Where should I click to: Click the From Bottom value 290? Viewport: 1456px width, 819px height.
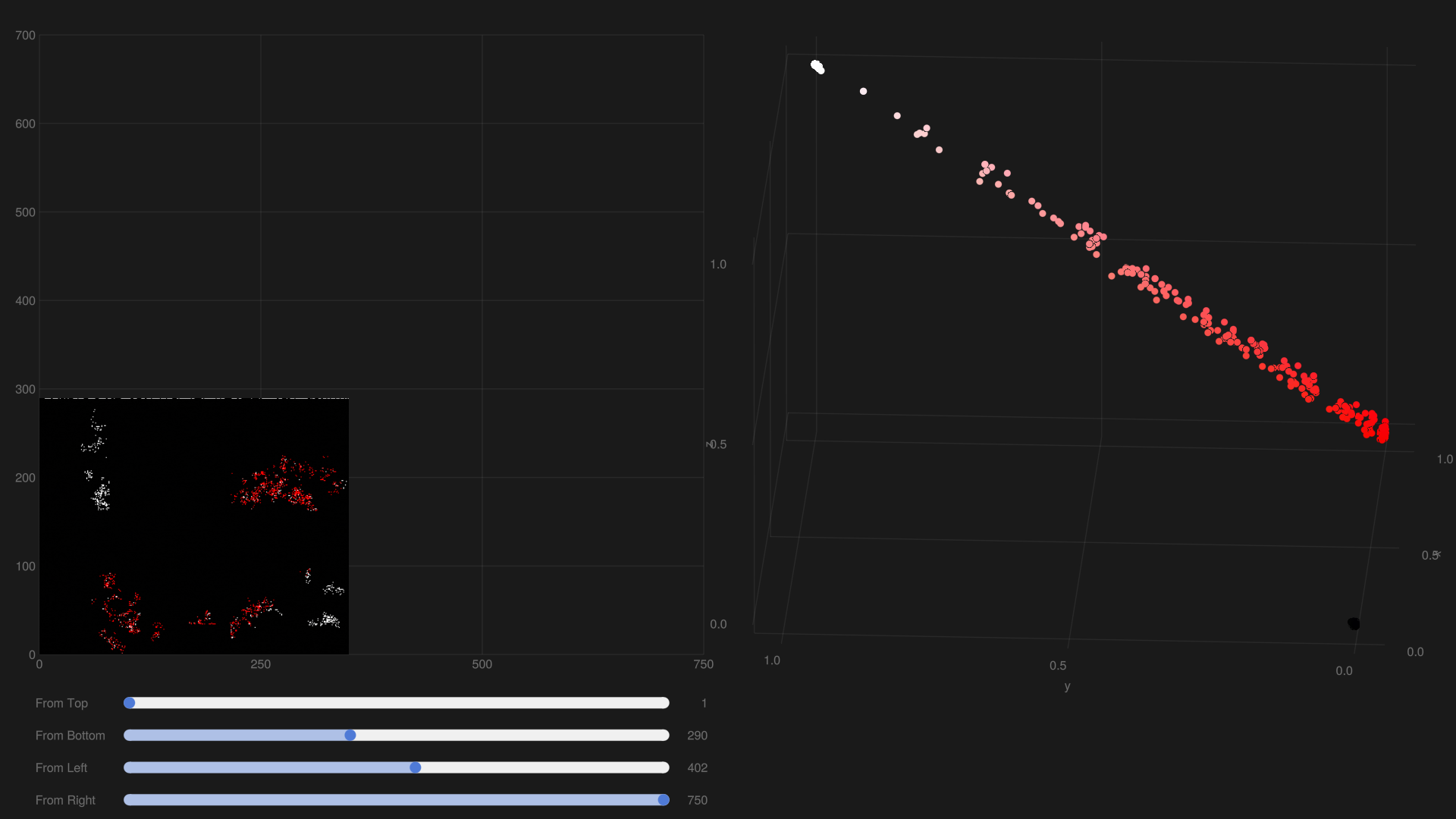click(x=697, y=736)
